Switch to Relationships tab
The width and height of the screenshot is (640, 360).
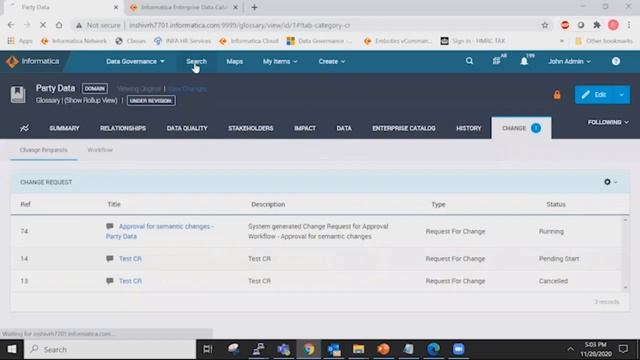[x=123, y=128]
